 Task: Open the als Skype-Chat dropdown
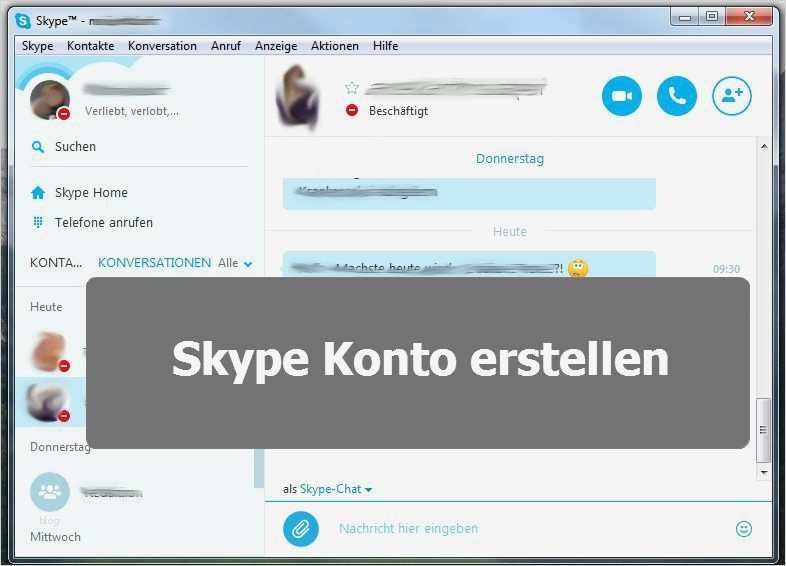click(x=328, y=489)
